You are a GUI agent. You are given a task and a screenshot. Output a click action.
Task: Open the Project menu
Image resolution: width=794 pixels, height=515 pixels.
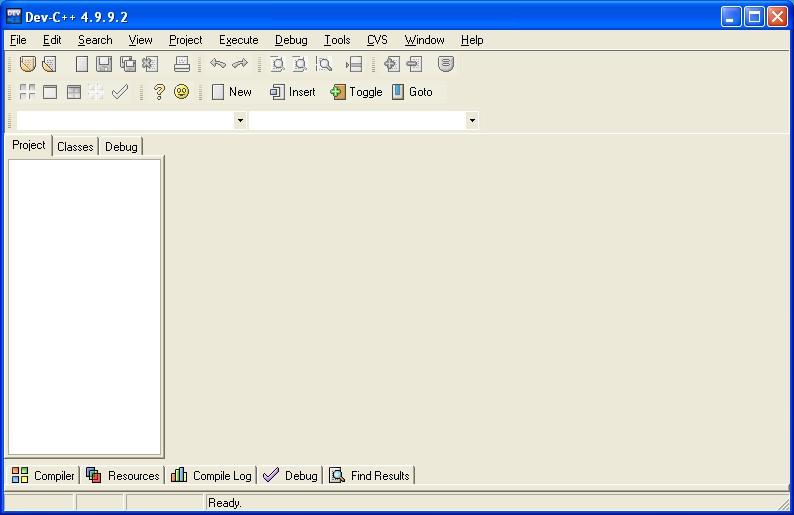point(185,40)
